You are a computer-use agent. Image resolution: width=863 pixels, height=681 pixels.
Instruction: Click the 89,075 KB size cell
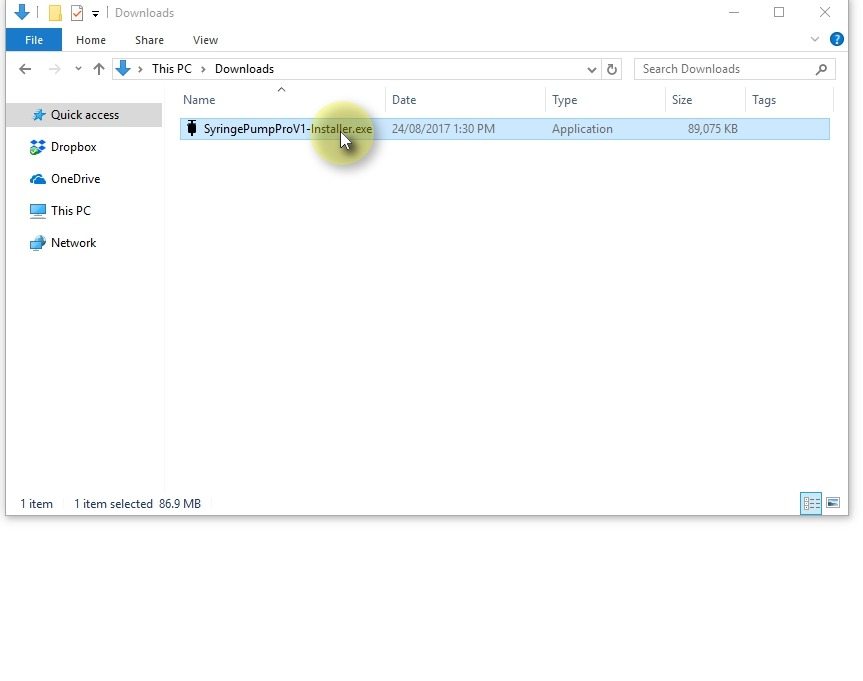pos(712,129)
